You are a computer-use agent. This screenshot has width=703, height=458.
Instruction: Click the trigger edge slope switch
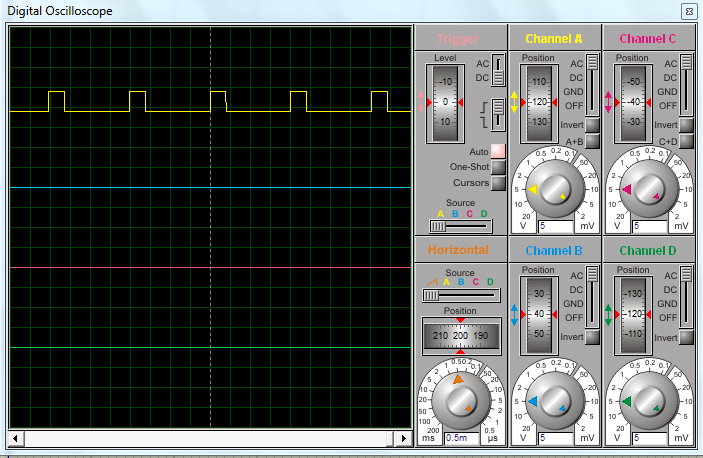click(x=498, y=115)
